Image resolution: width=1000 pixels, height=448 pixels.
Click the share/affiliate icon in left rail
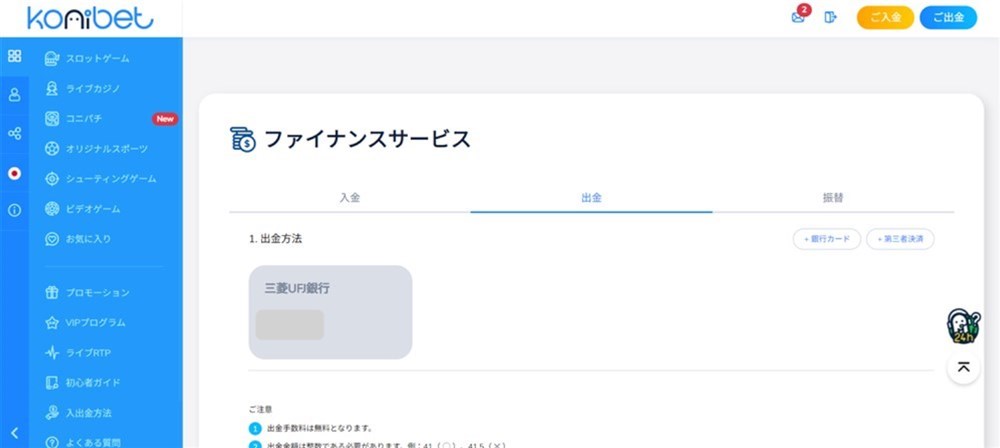click(x=14, y=133)
